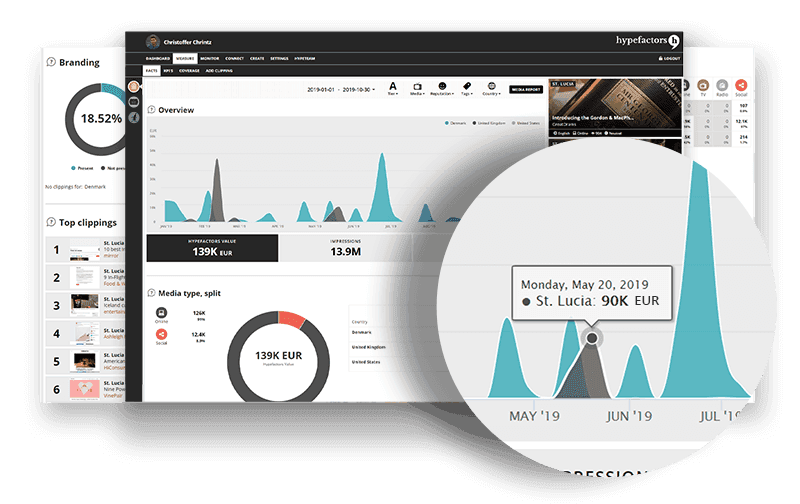Click the Radio media type icon
The width and height of the screenshot is (800, 504).
(x=722, y=87)
